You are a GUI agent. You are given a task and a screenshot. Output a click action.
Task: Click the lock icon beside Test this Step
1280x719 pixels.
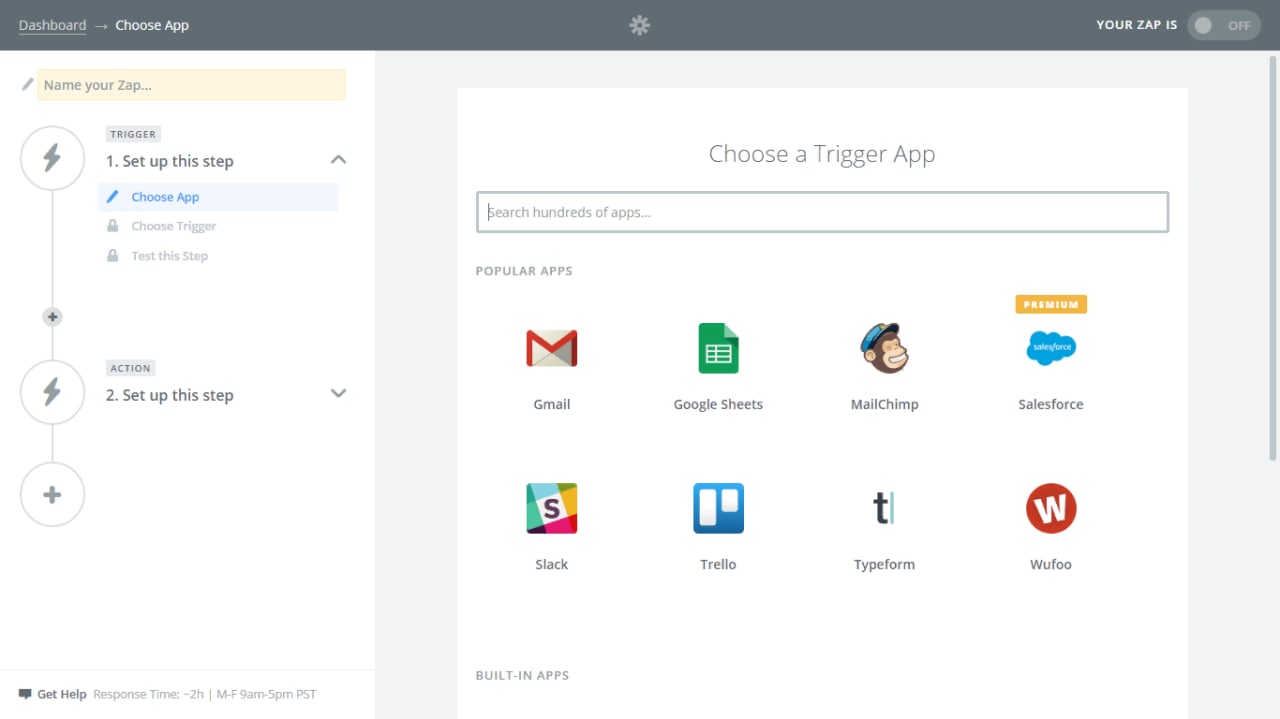tap(112, 256)
